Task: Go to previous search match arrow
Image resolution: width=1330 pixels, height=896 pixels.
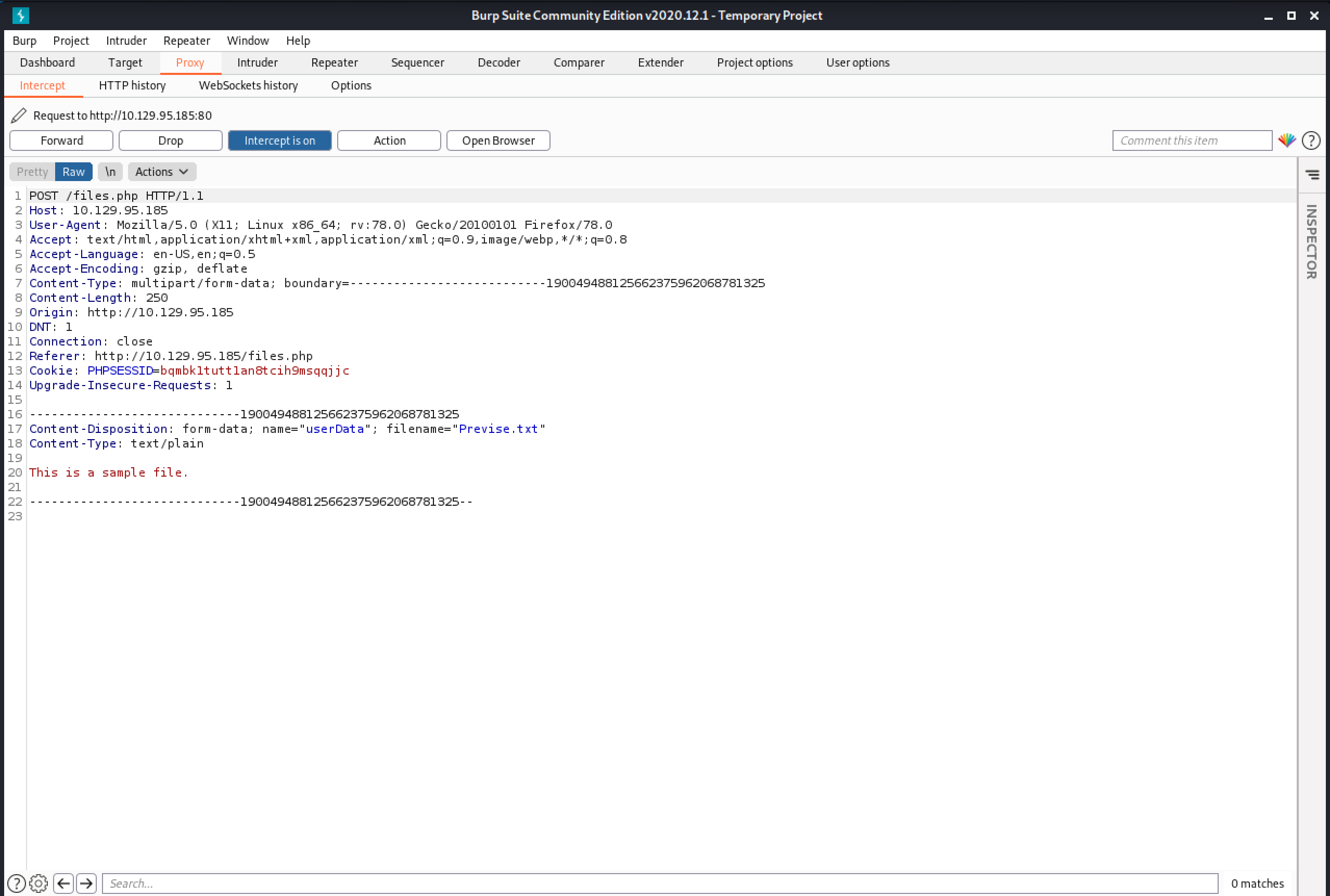Action: pyautogui.click(x=63, y=884)
